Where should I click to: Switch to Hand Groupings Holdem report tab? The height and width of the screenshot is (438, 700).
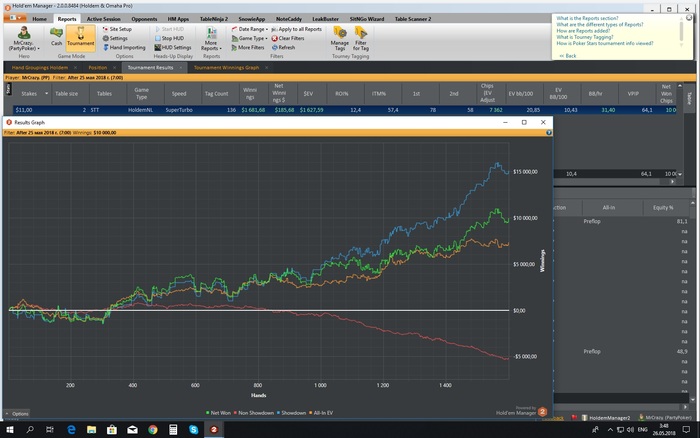(x=40, y=68)
